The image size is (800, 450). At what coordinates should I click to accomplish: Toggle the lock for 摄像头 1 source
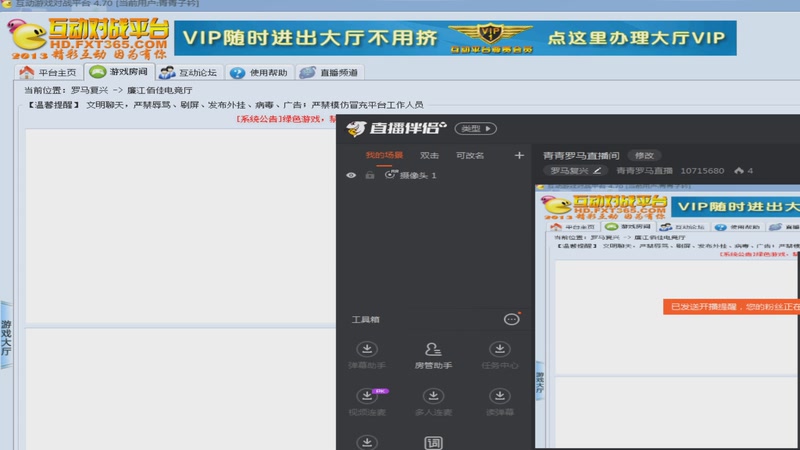(370, 176)
